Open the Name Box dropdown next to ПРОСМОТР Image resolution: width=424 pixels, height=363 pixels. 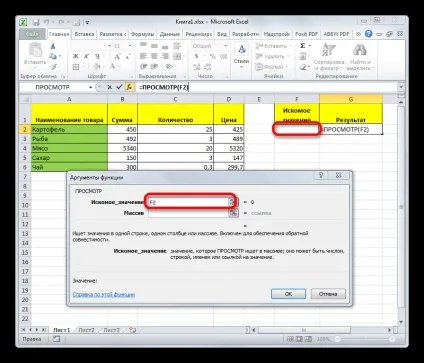click(x=90, y=87)
